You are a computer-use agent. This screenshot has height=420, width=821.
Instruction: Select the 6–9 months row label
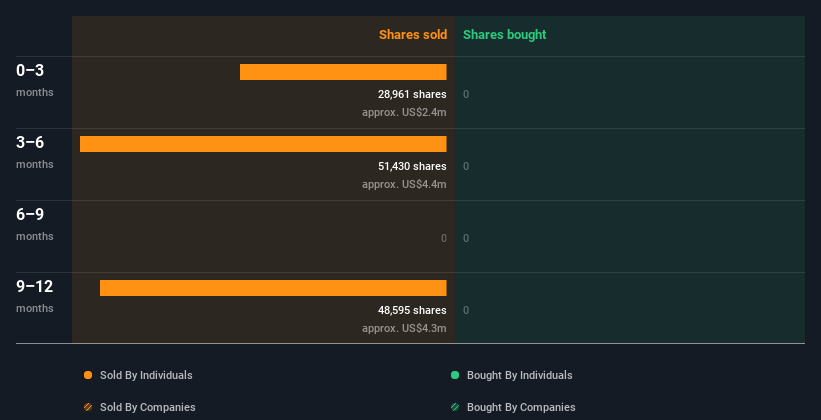(x=35, y=225)
